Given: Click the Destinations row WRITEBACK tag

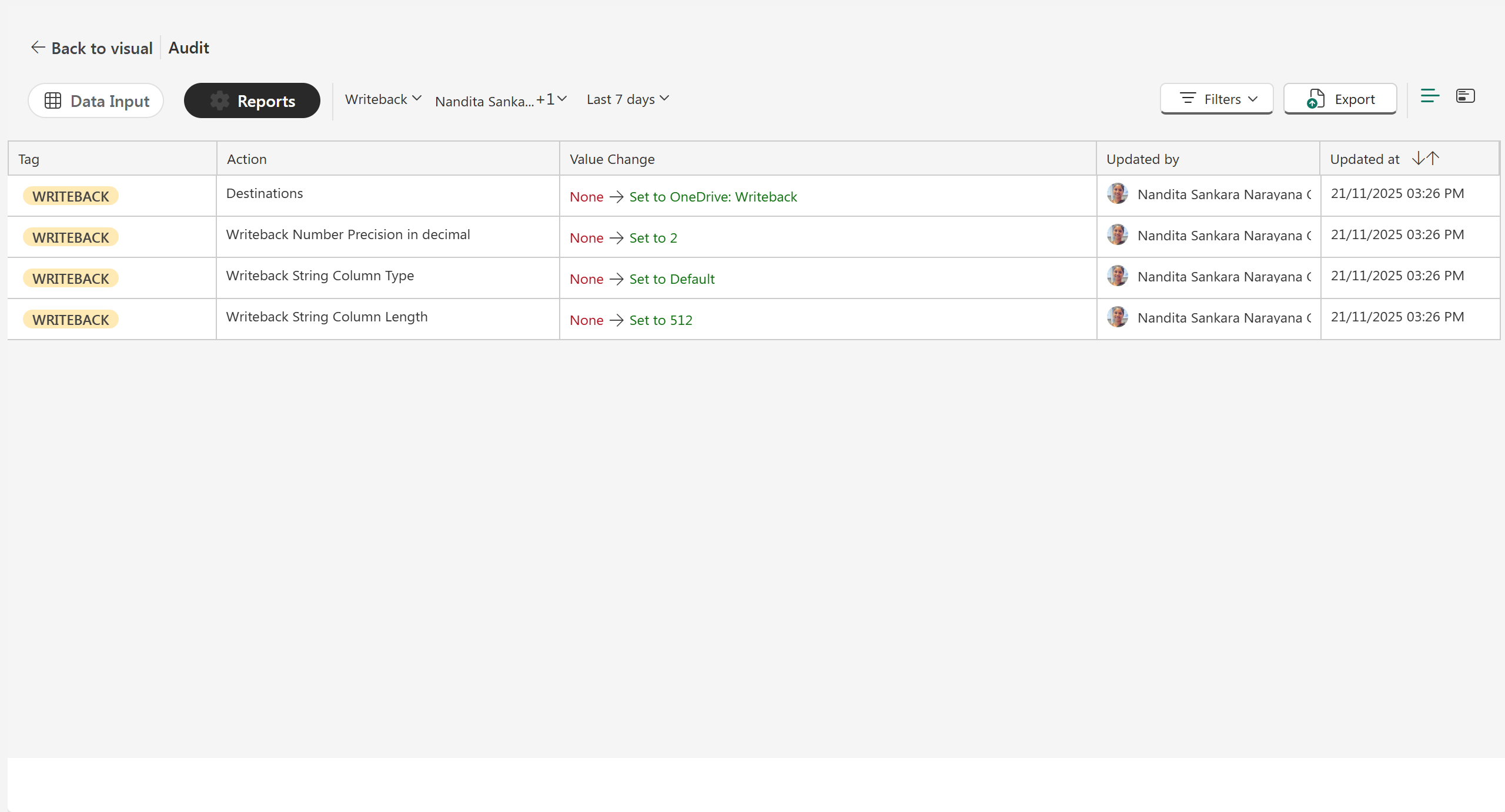Looking at the screenshot, I should (x=71, y=196).
